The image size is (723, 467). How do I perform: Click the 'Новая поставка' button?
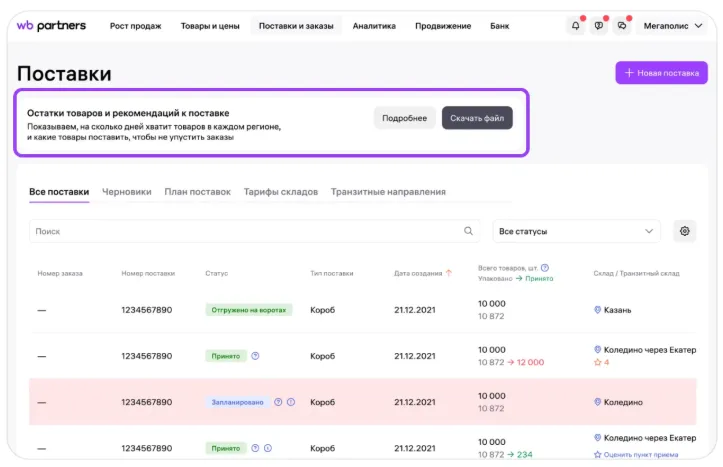pos(661,73)
